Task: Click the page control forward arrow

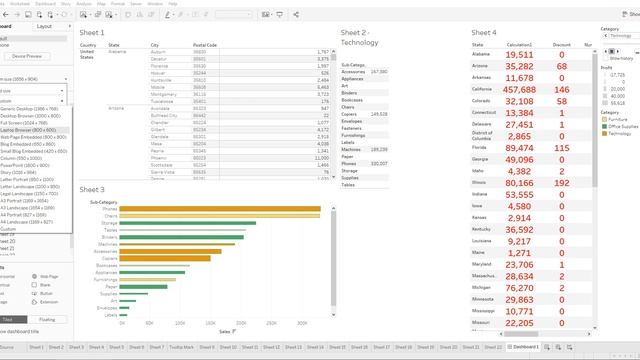Action: (618, 51)
